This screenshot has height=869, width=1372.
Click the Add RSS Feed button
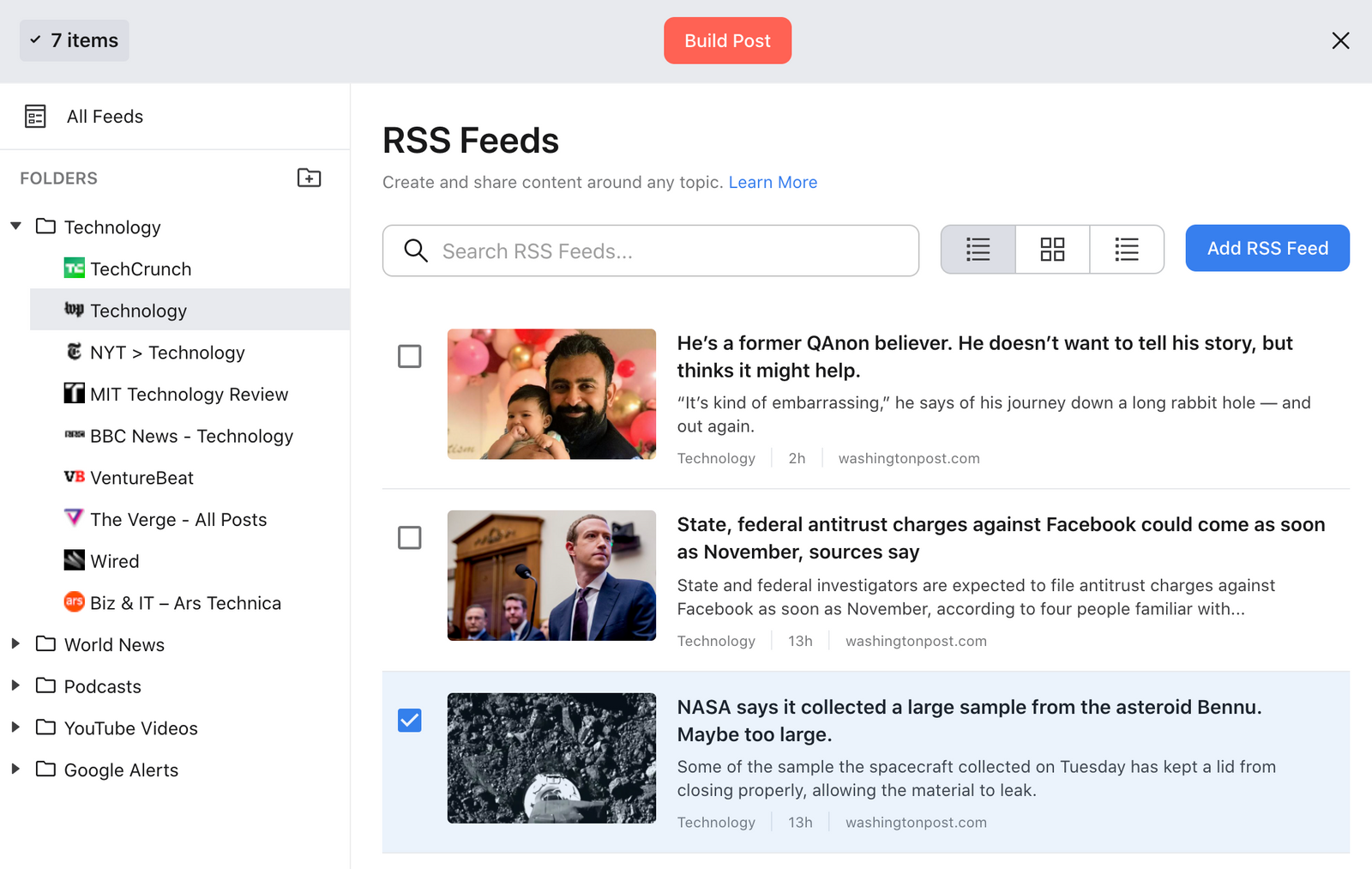point(1267,248)
